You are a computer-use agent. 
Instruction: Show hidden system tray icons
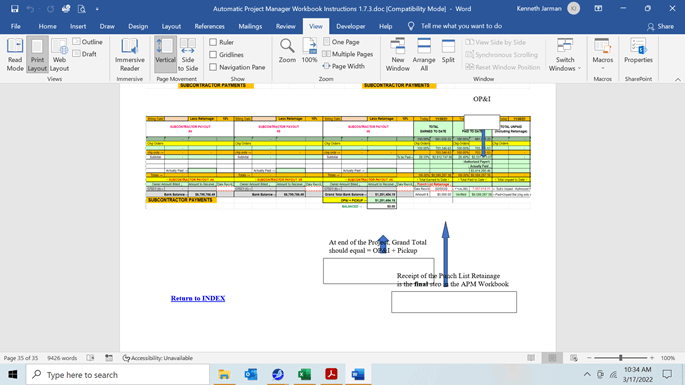(x=587, y=375)
